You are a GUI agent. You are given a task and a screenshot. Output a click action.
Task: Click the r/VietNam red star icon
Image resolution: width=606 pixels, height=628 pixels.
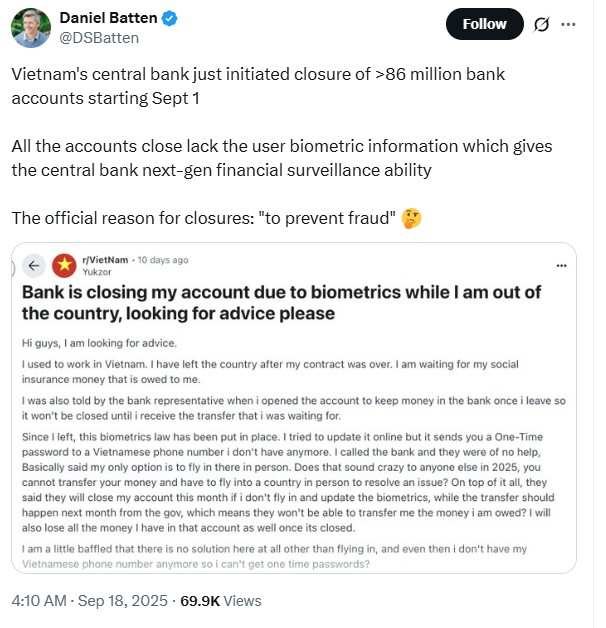[64, 266]
